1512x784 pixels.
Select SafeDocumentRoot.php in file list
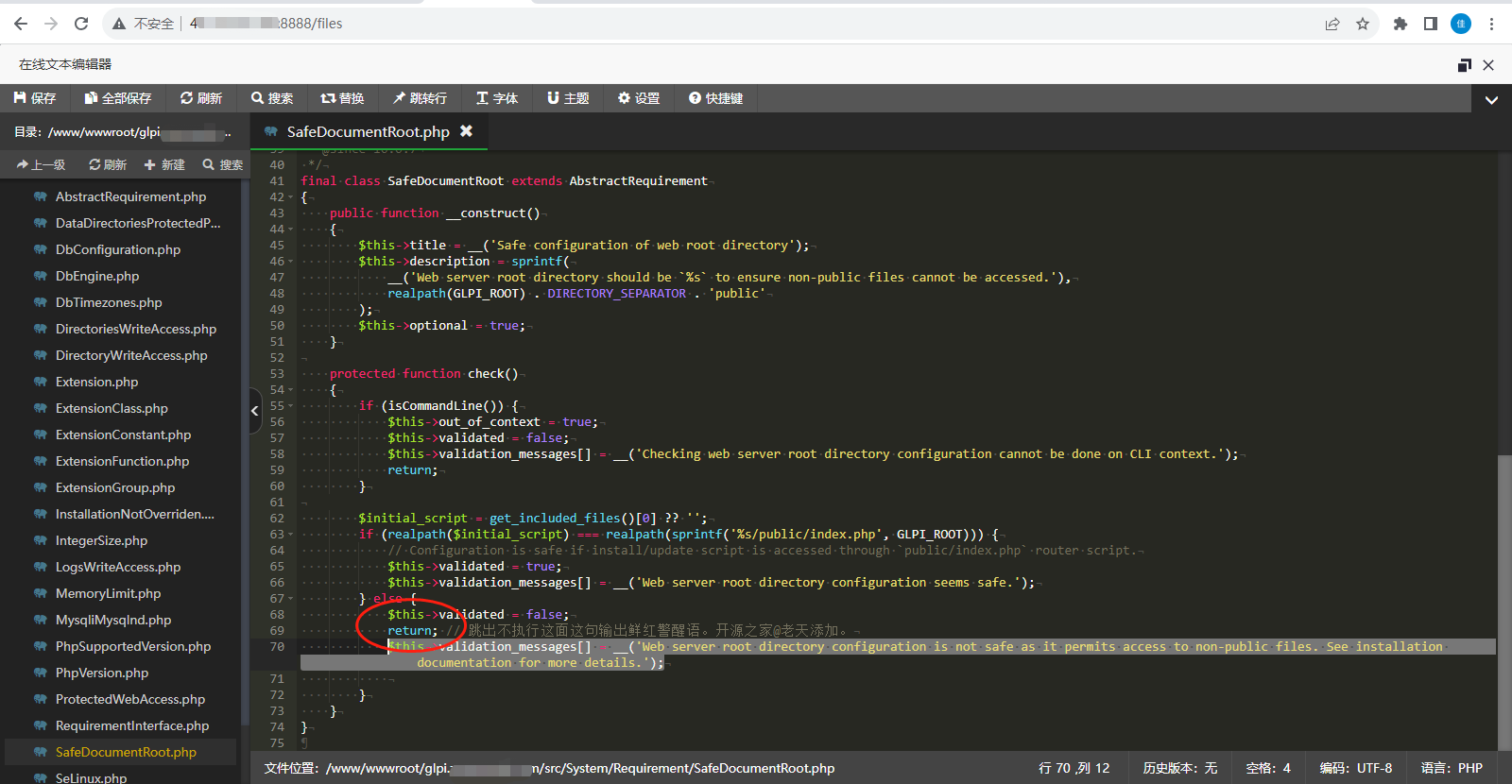click(x=126, y=752)
